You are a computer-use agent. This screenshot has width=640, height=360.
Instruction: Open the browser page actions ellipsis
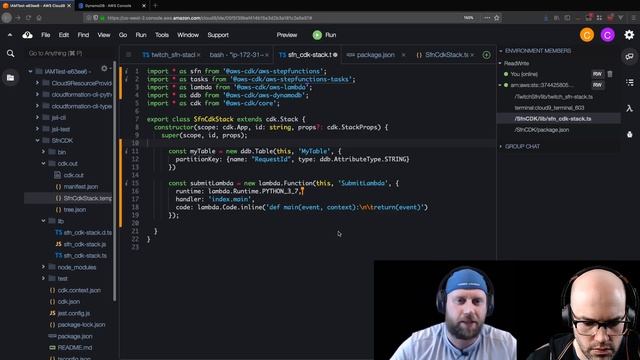tap(487, 18)
